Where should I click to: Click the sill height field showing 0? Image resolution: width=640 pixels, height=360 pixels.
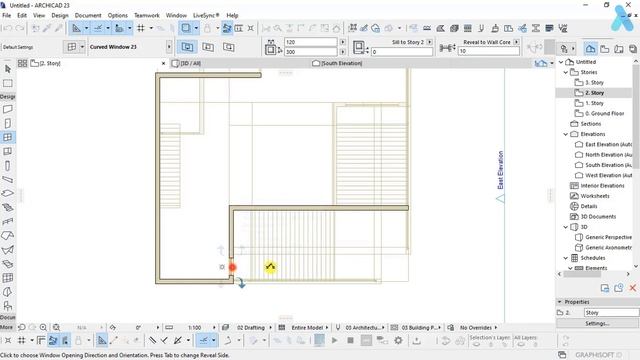[402, 52]
